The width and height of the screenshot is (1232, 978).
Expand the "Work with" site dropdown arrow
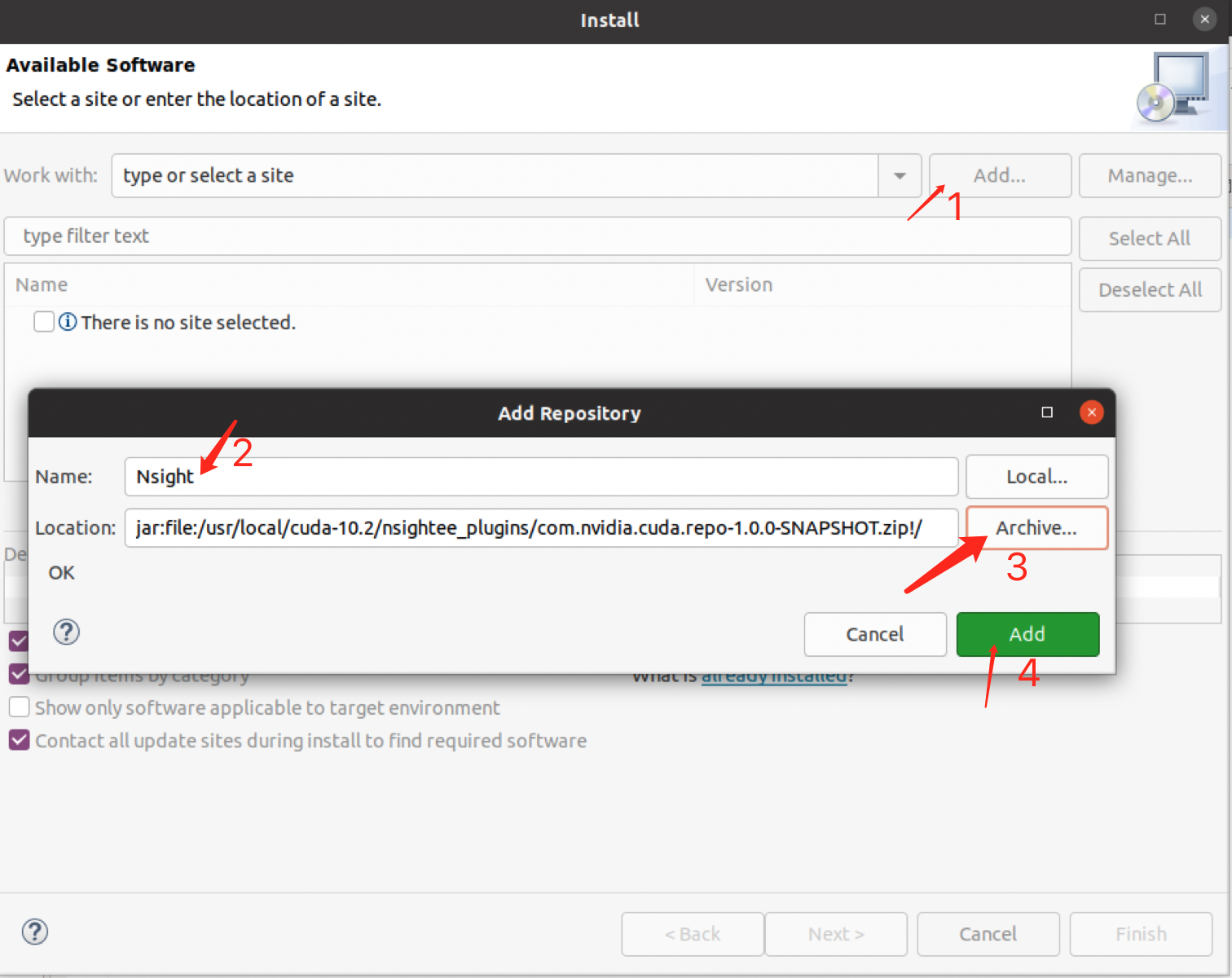[x=899, y=175]
